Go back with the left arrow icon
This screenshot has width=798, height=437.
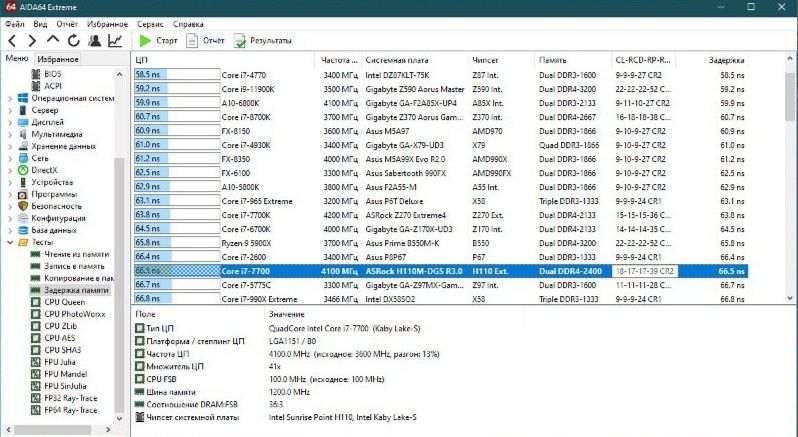[12, 41]
